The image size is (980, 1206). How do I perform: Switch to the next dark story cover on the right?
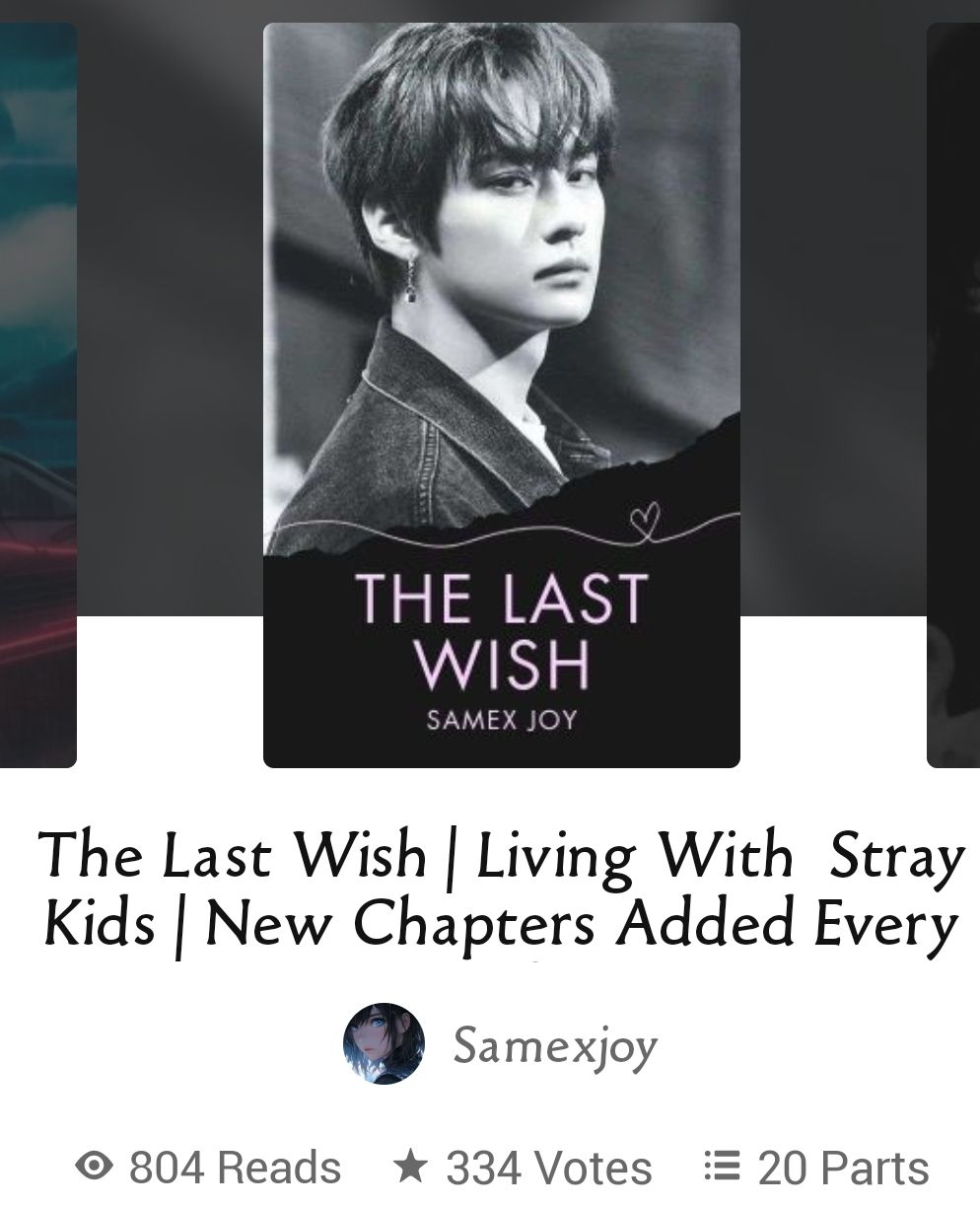click(x=953, y=395)
